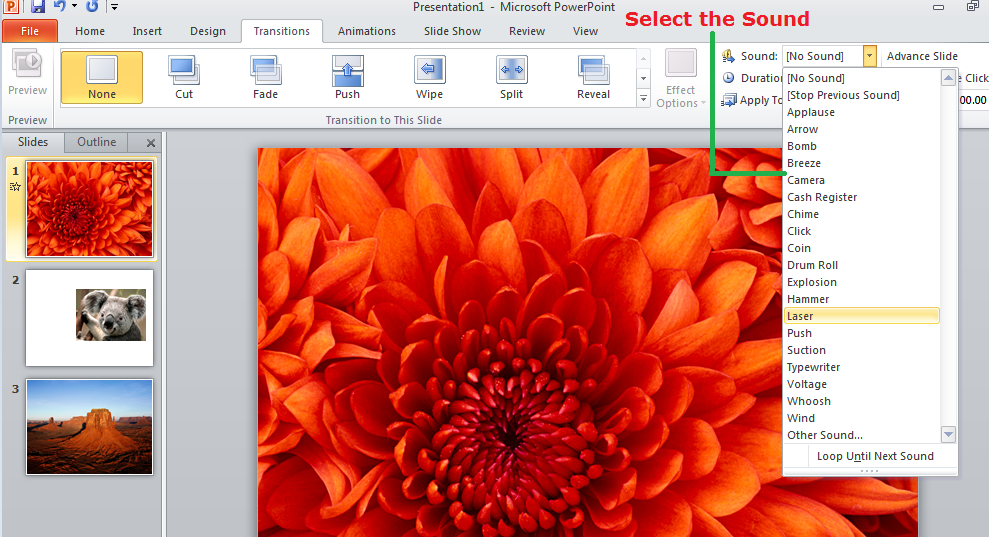989x537 pixels.
Task: Choose Click sound
Action: 861,232
